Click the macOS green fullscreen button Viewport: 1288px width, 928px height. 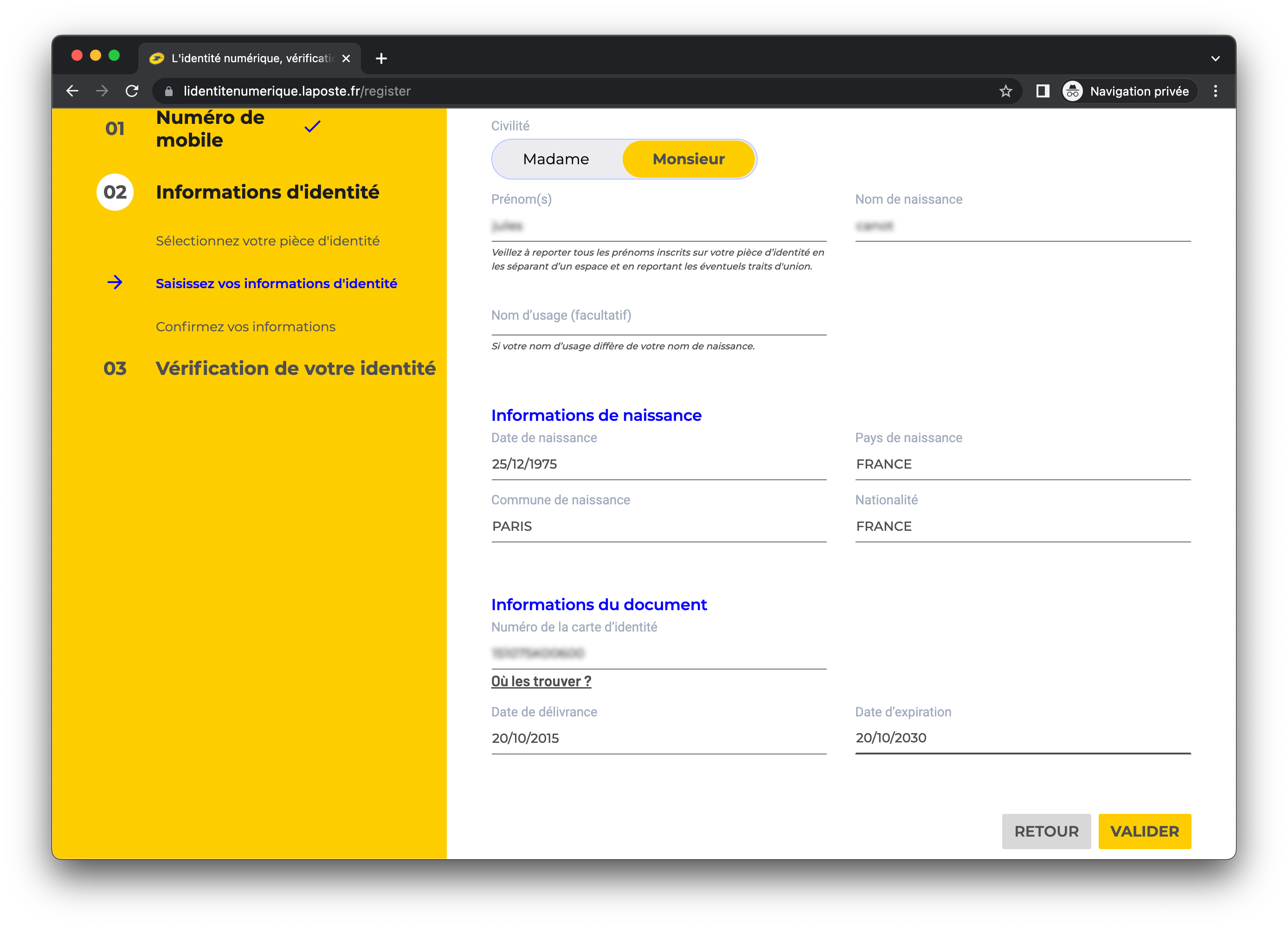click(114, 55)
